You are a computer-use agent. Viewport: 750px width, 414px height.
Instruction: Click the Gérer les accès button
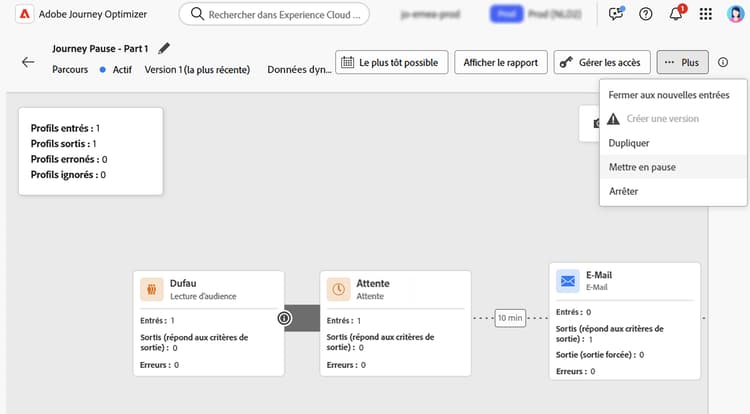(600, 62)
